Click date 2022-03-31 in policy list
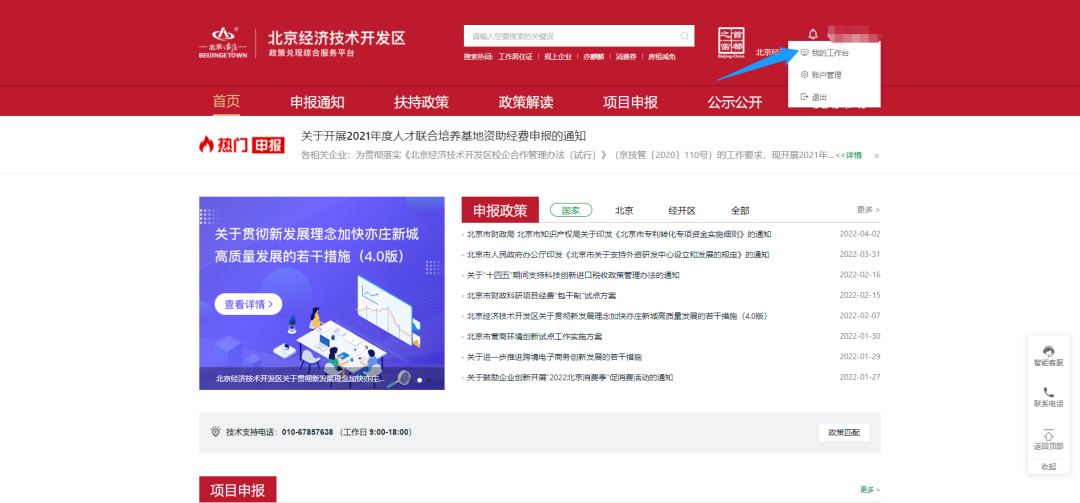Image resolution: width=1080 pixels, height=503 pixels. [860, 254]
